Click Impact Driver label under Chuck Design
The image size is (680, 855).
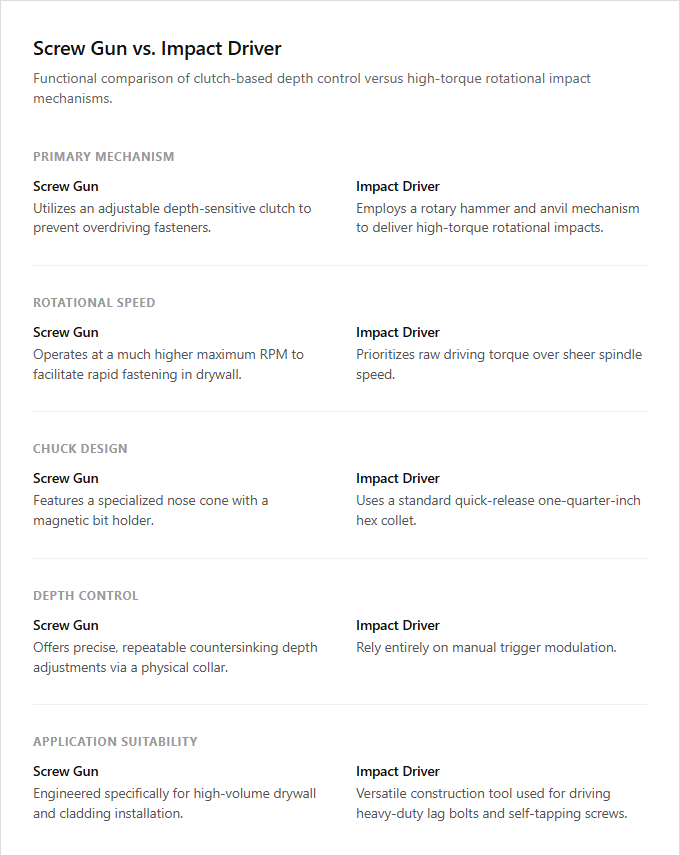[x=398, y=479]
